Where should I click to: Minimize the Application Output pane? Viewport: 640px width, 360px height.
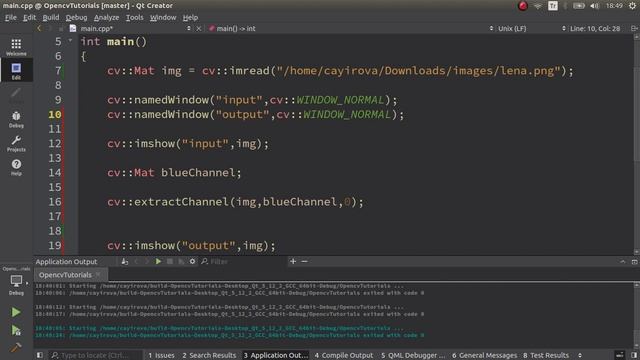pyautogui.click(x=622, y=262)
